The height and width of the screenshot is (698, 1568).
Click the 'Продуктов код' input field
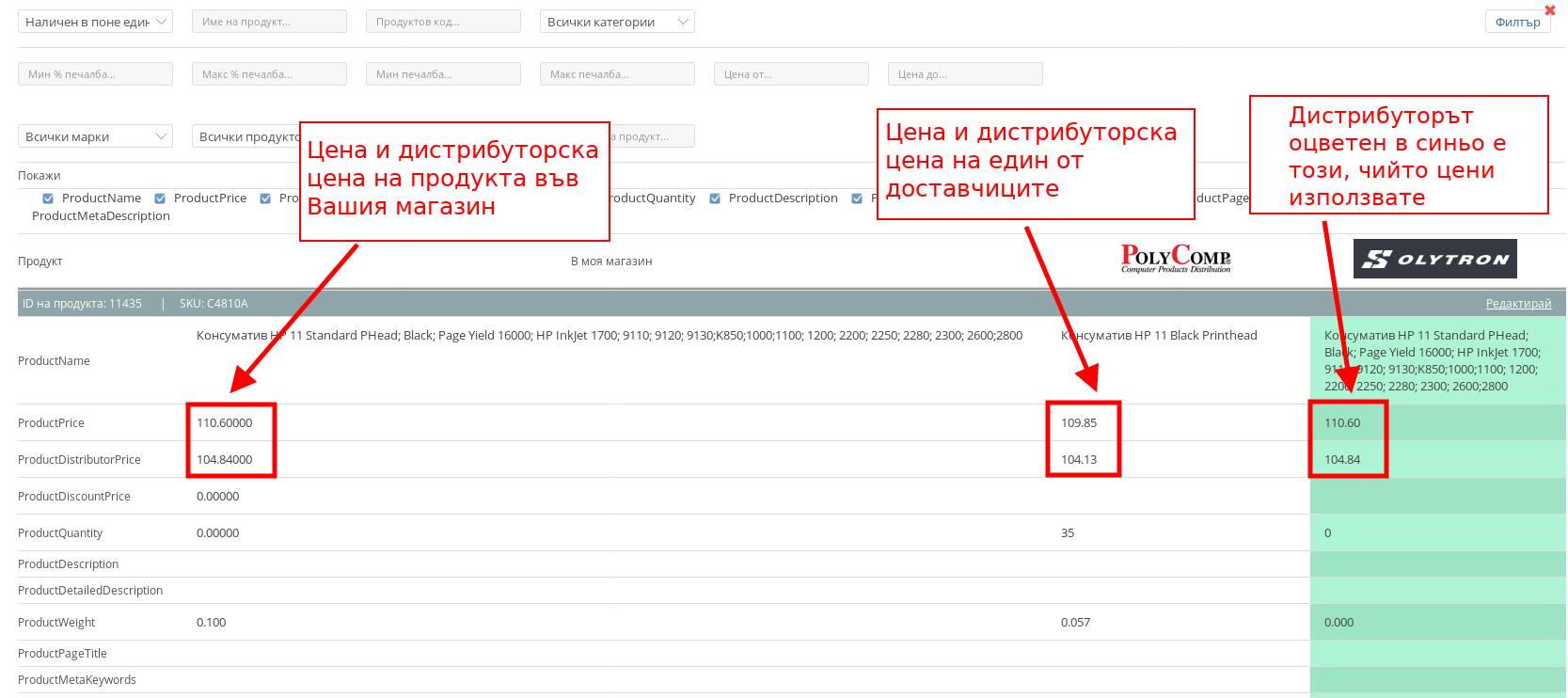(x=443, y=22)
